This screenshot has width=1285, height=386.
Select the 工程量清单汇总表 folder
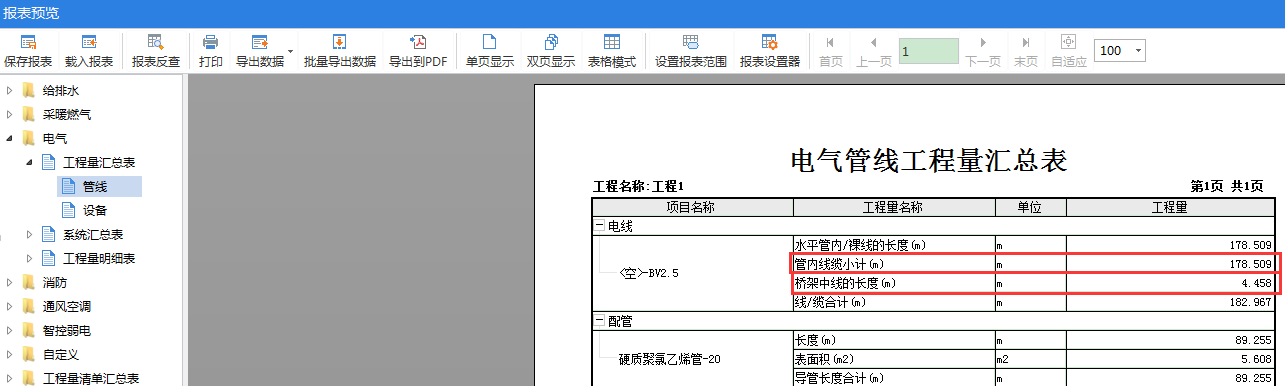click(90, 378)
